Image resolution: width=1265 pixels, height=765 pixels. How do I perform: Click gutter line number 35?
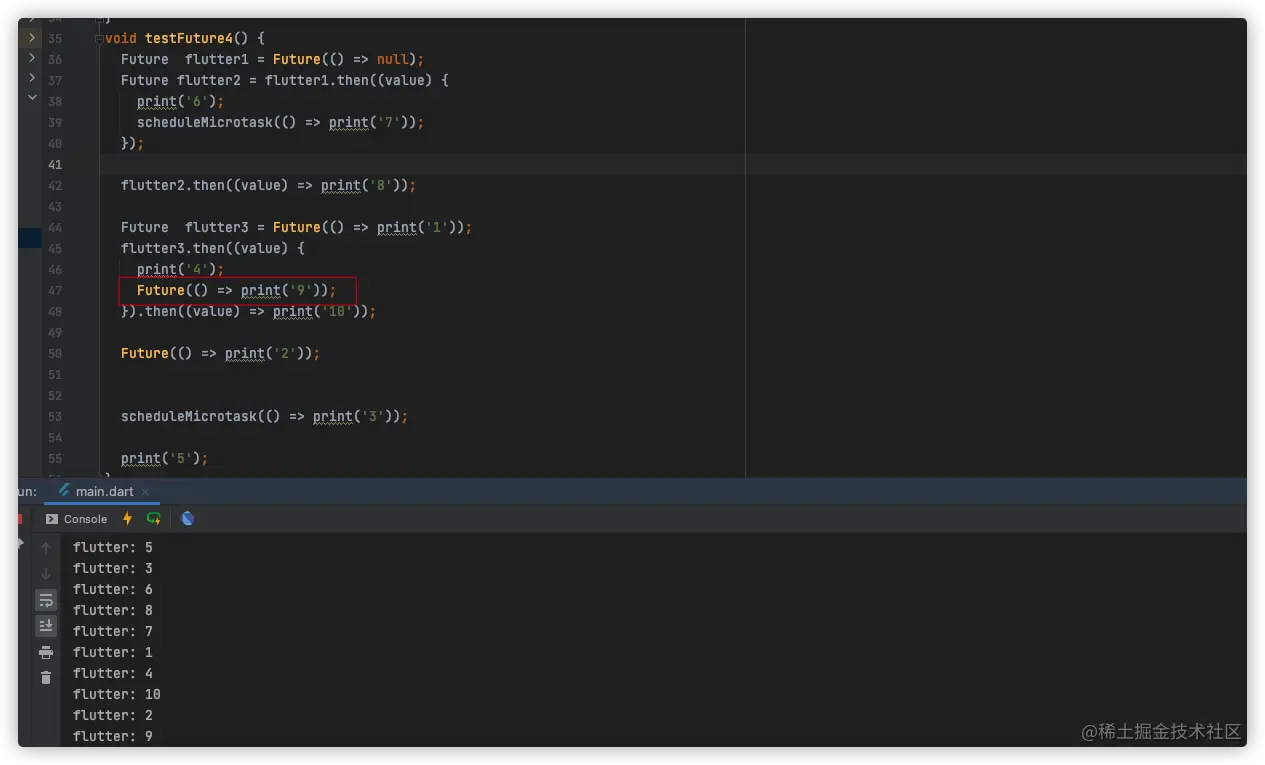tap(55, 38)
